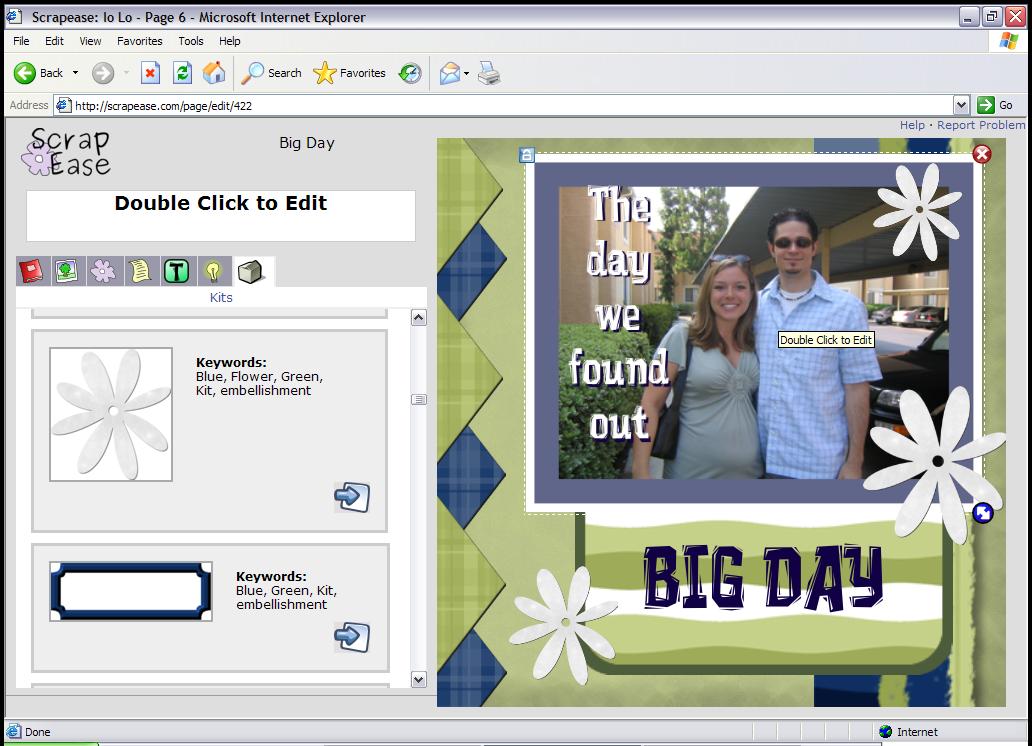Viewport: 1032px width, 746px height.
Task: Click the IE Forward button
Action: [x=103, y=73]
